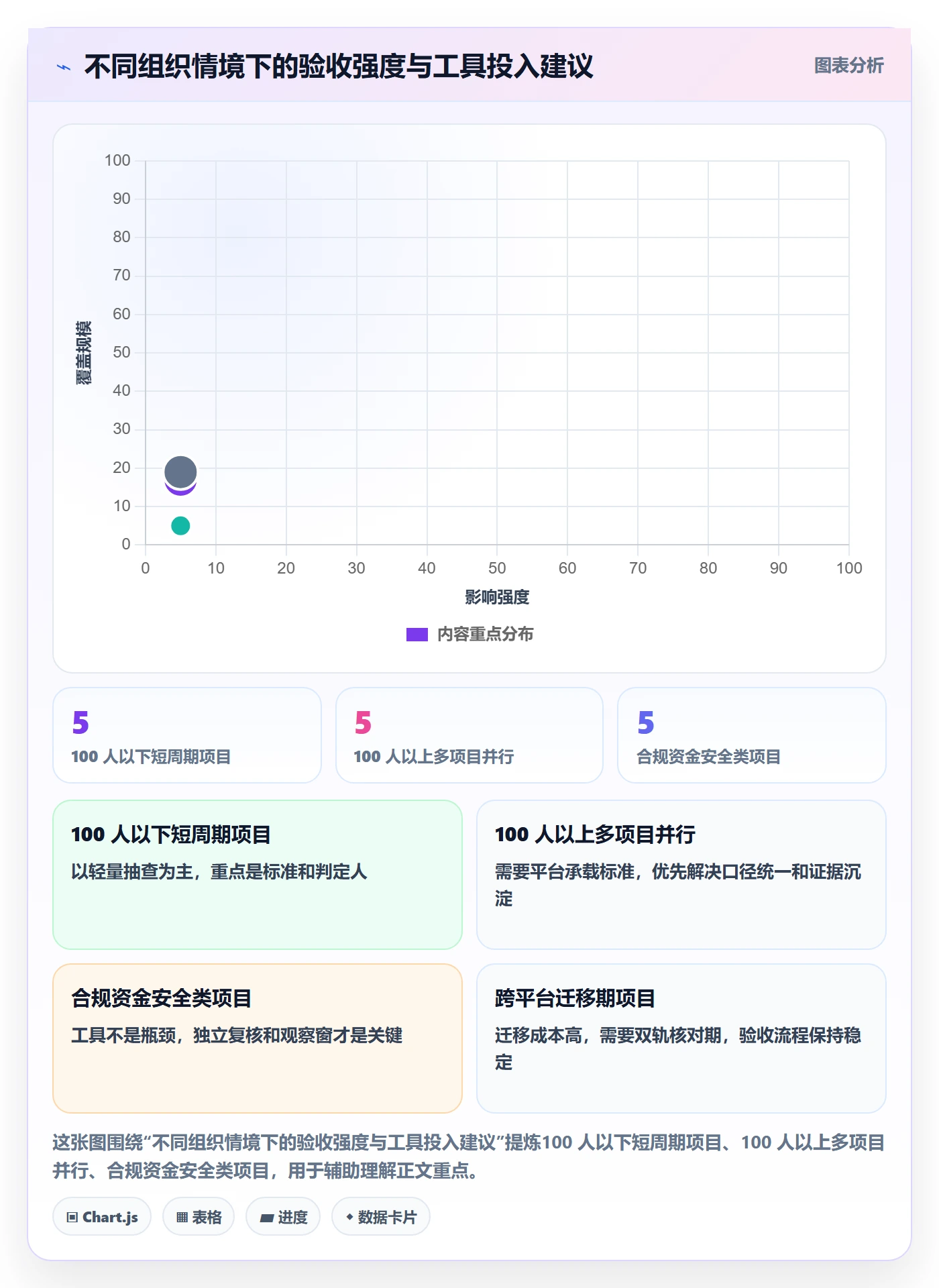Image resolution: width=939 pixels, height=1288 pixels.
Task: Click the lightning bolt icon beside the title
Action: click(x=64, y=67)
